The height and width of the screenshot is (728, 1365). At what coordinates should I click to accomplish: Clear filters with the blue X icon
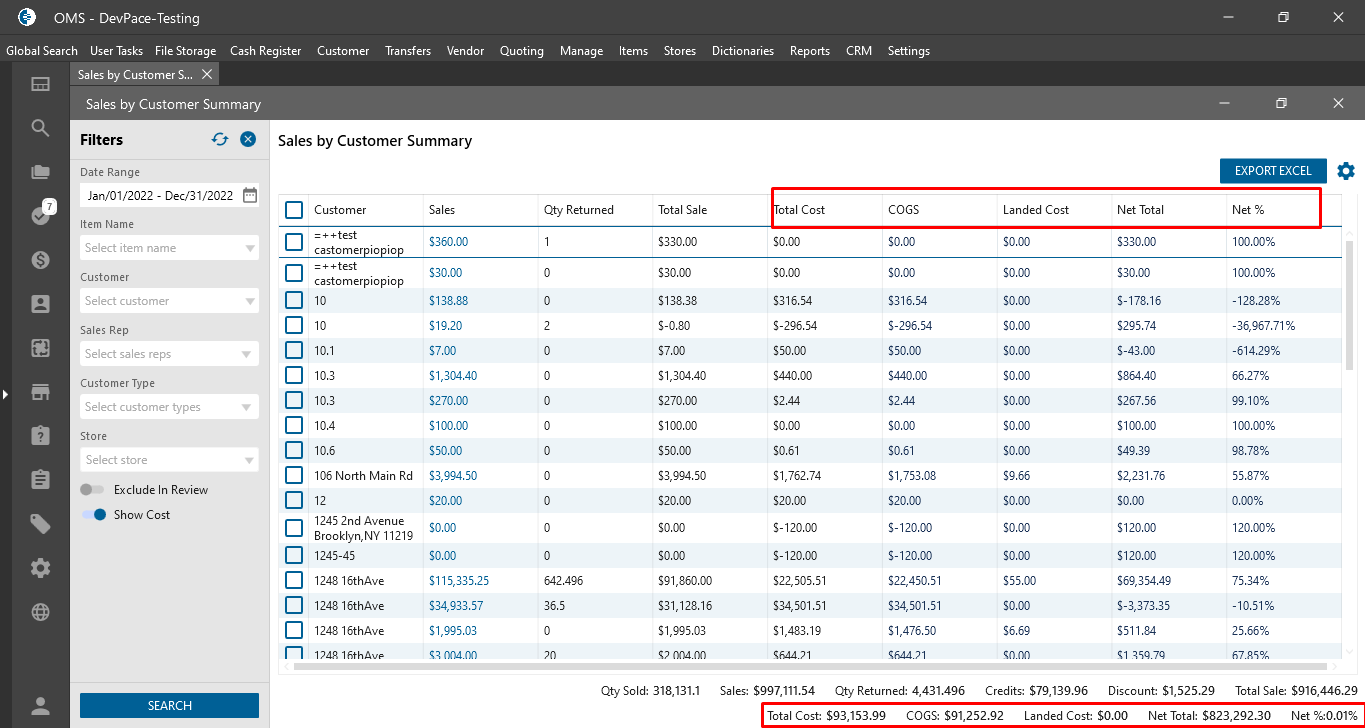click(248, 140)
